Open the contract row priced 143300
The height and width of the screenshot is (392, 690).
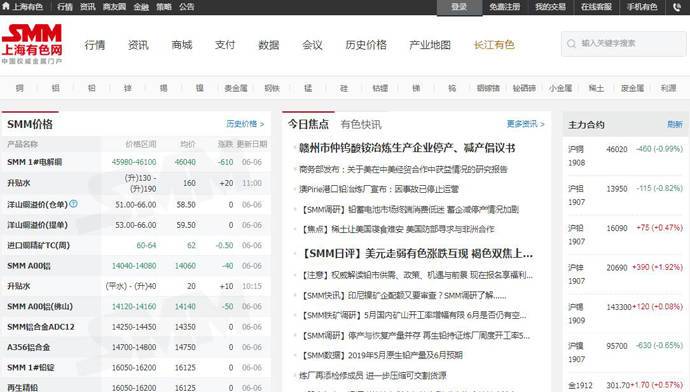(x=625, y=313)
